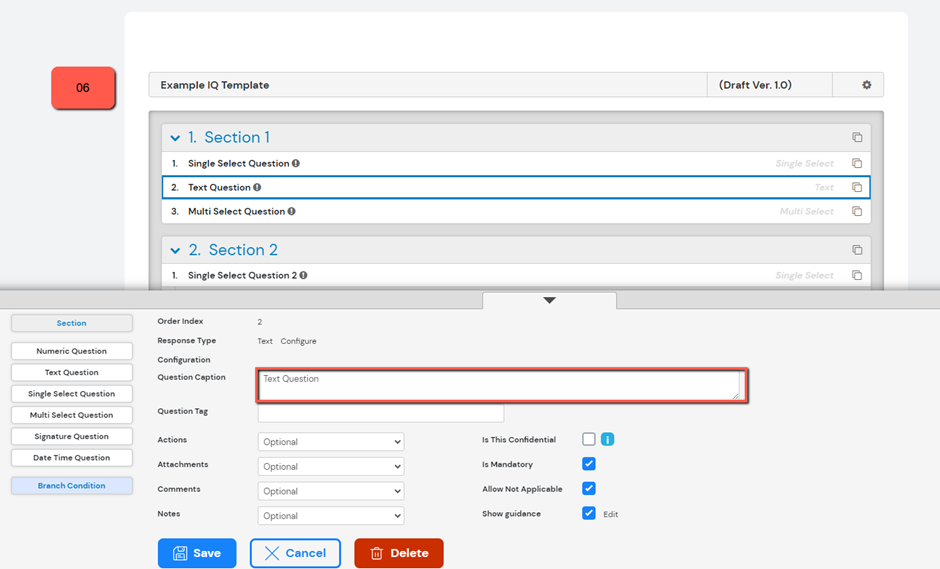Click the red Delete button
The width and height of the screenshot is (940, 569).
click(x=398, y=553)
